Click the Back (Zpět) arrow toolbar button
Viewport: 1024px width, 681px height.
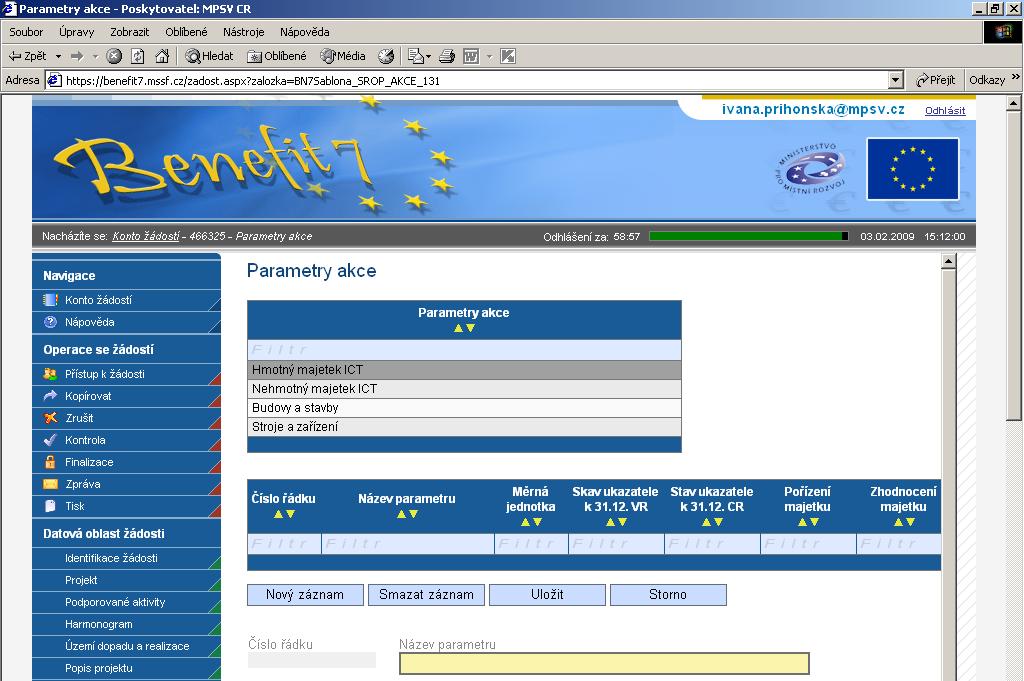(27, 56)
